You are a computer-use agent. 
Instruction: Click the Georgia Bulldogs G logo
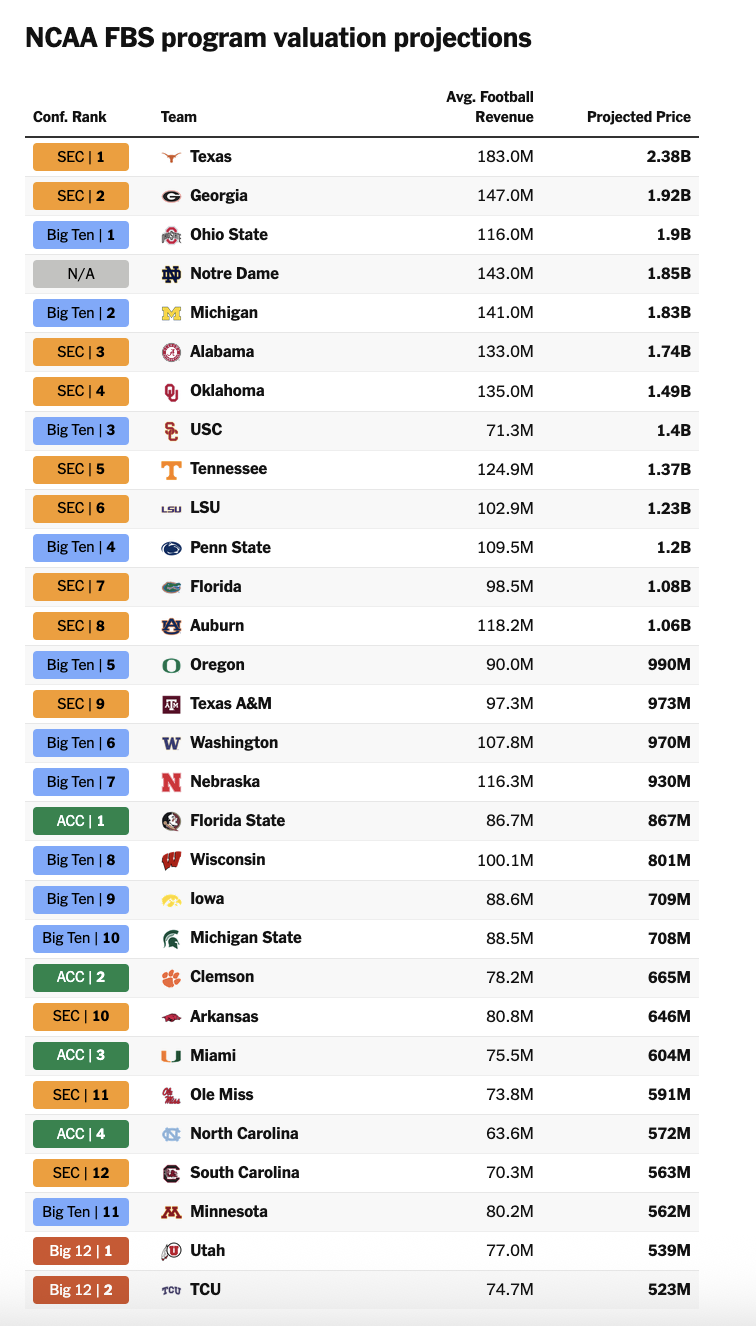[172, 196]
